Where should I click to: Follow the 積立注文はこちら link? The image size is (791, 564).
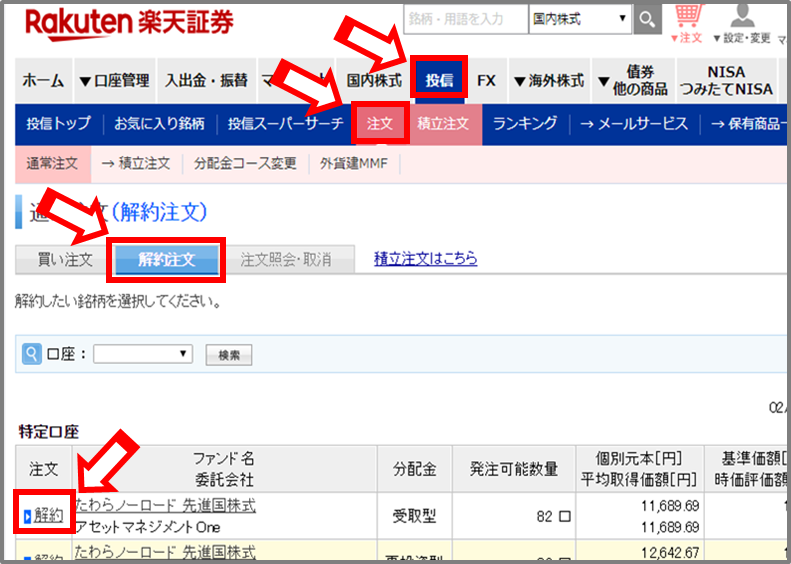tap(425, 259)
